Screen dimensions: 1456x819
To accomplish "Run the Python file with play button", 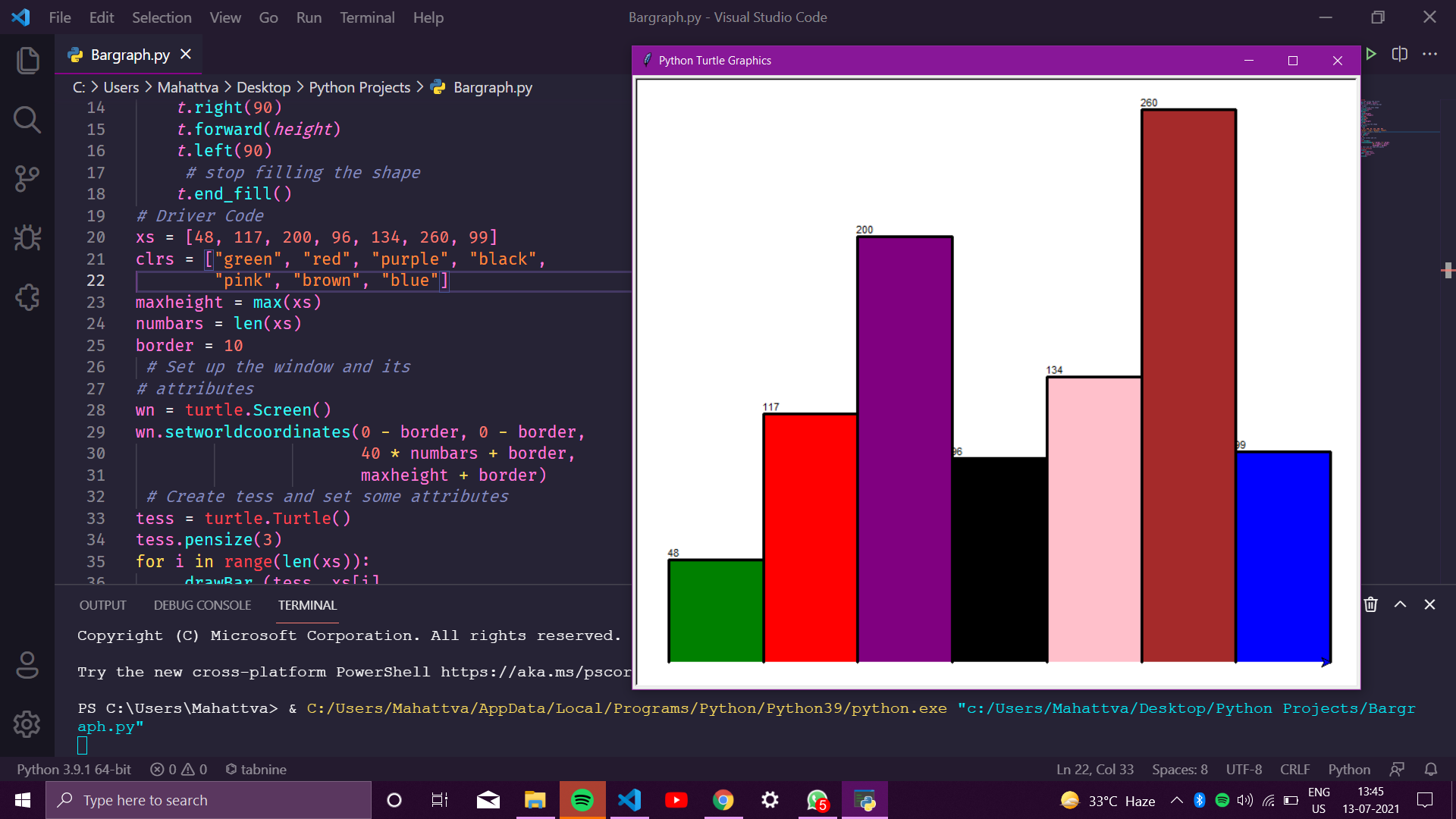I will pos(1371,54).
